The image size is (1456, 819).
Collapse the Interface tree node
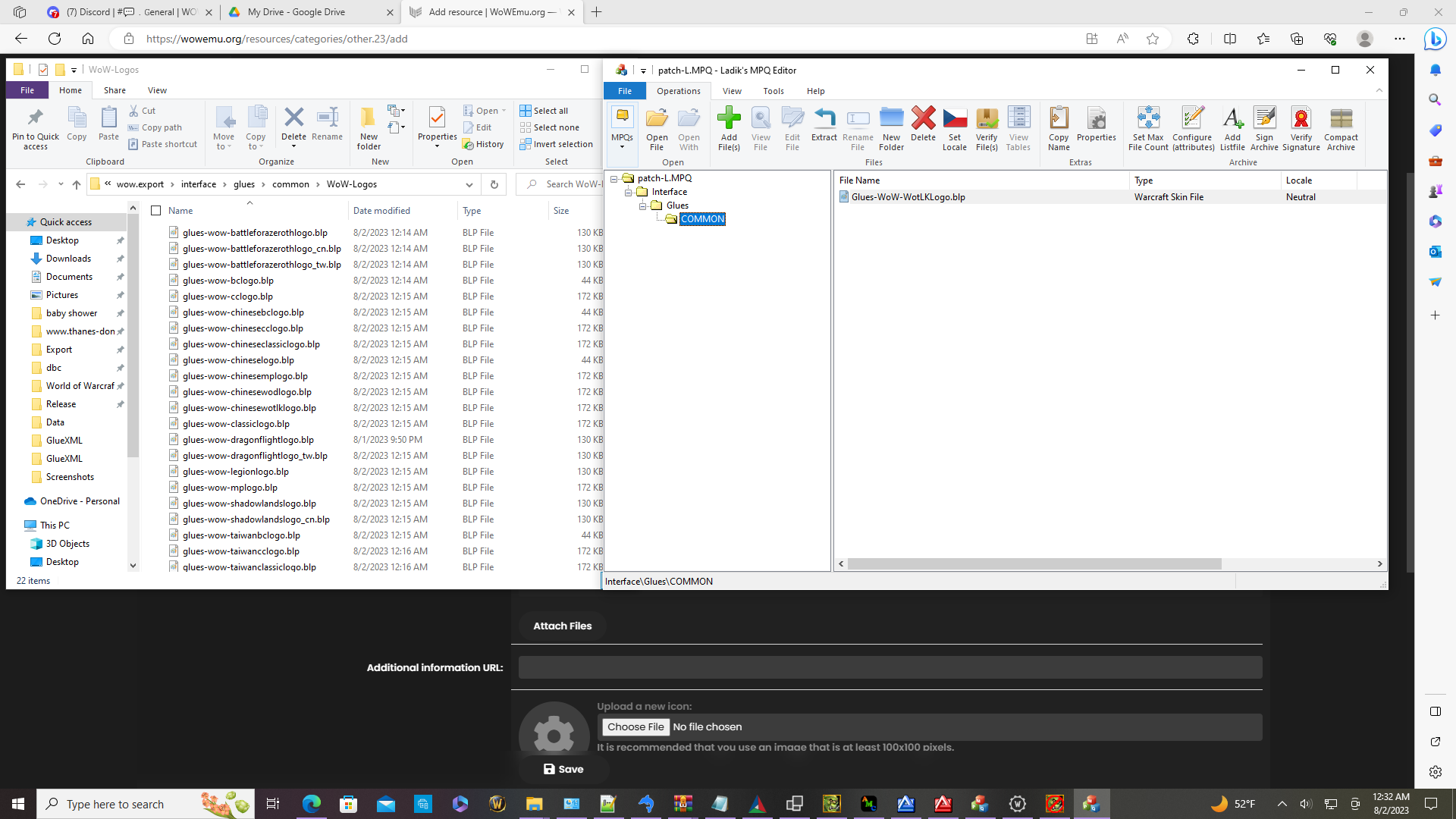point(628,192)
